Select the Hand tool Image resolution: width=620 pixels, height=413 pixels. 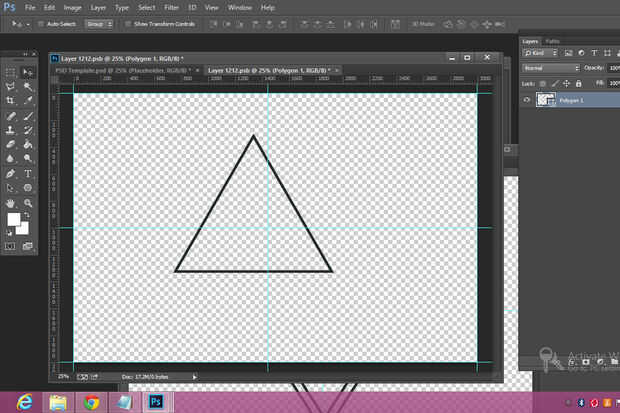10,203
